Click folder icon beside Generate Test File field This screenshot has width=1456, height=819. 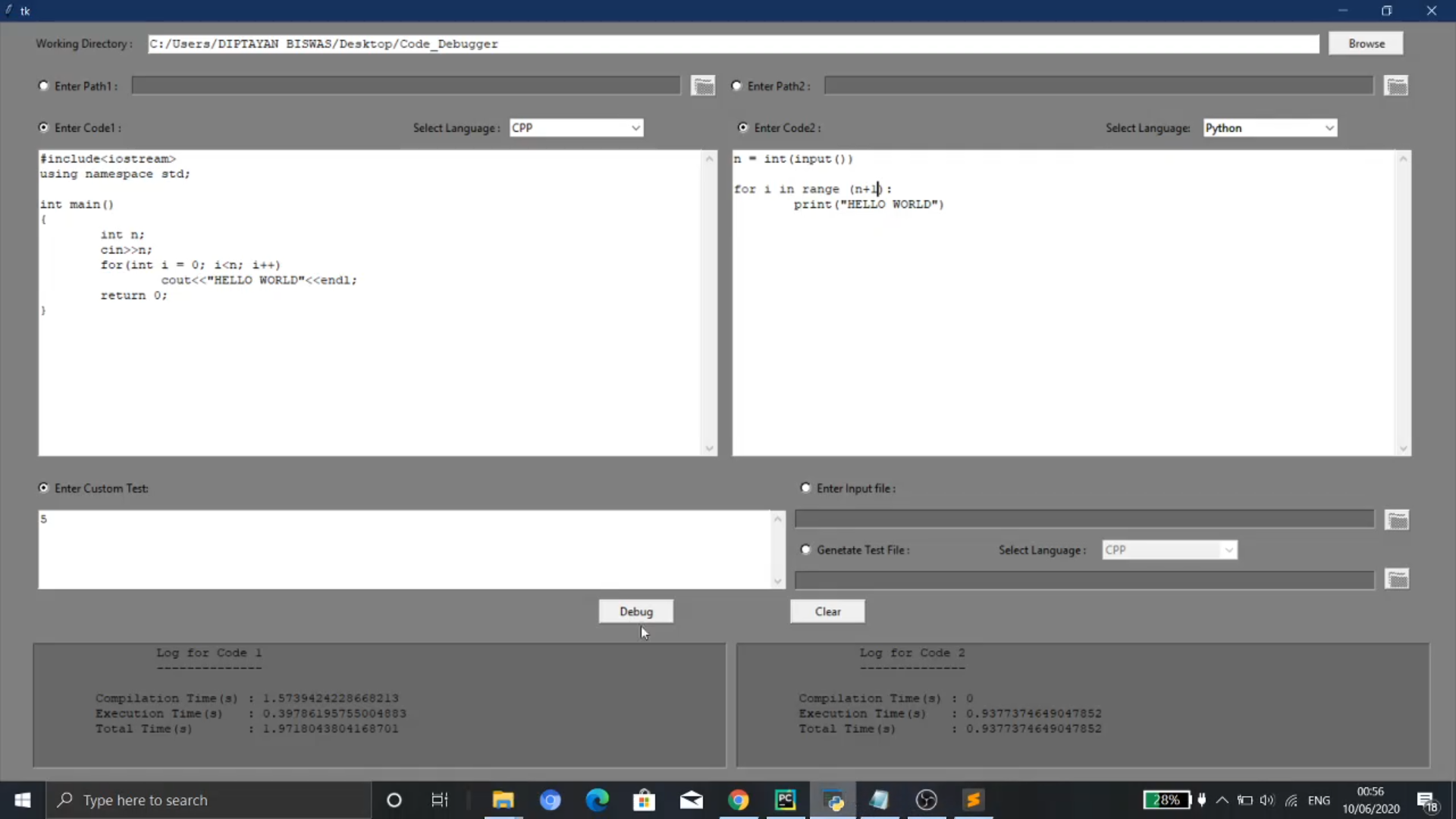[1397, 579]
